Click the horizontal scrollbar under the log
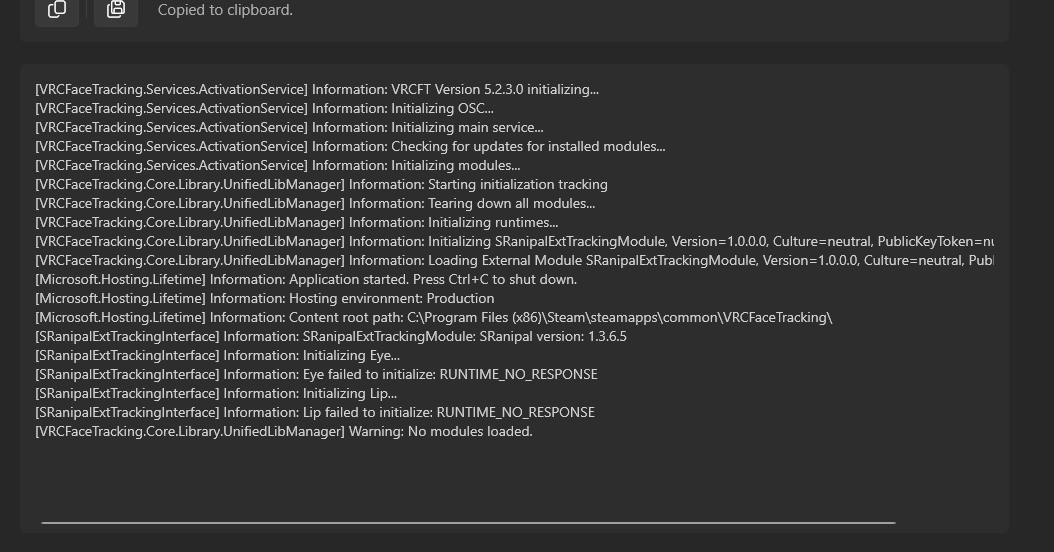The image size is (1054, 552). tap(468, 522)
